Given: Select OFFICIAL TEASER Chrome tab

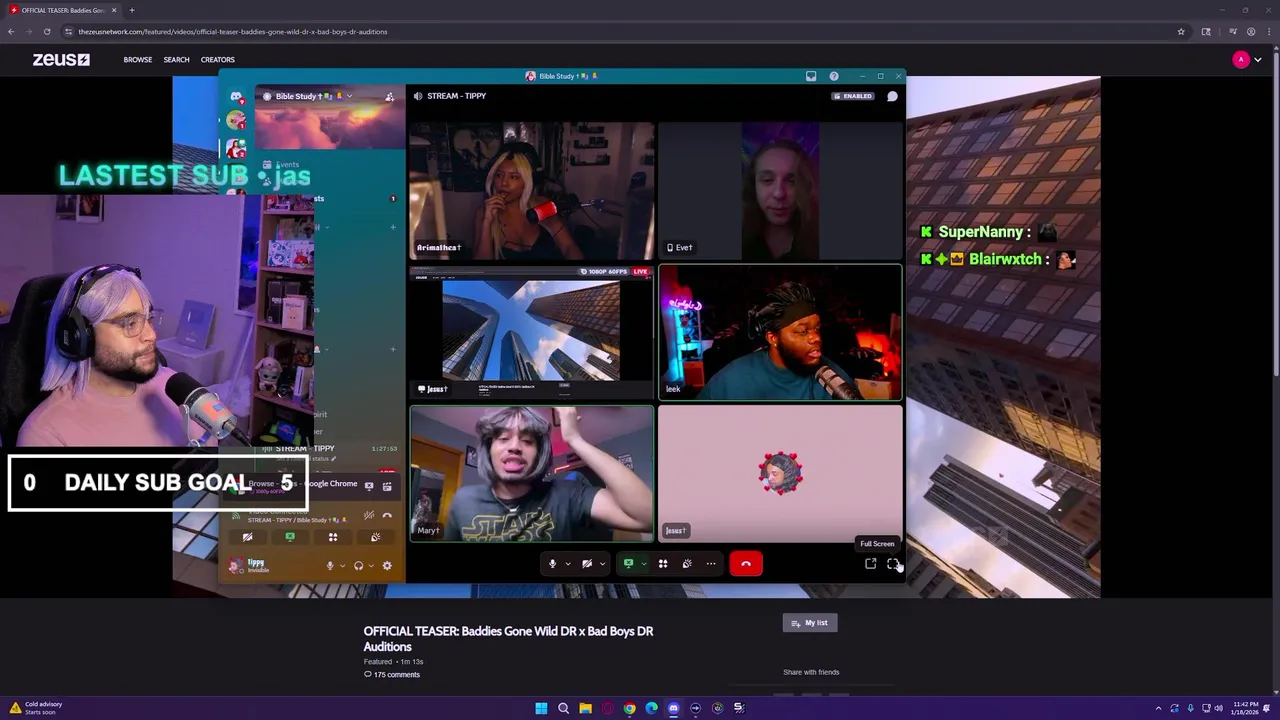Looking at the screenshot, I should pos(63,10).
